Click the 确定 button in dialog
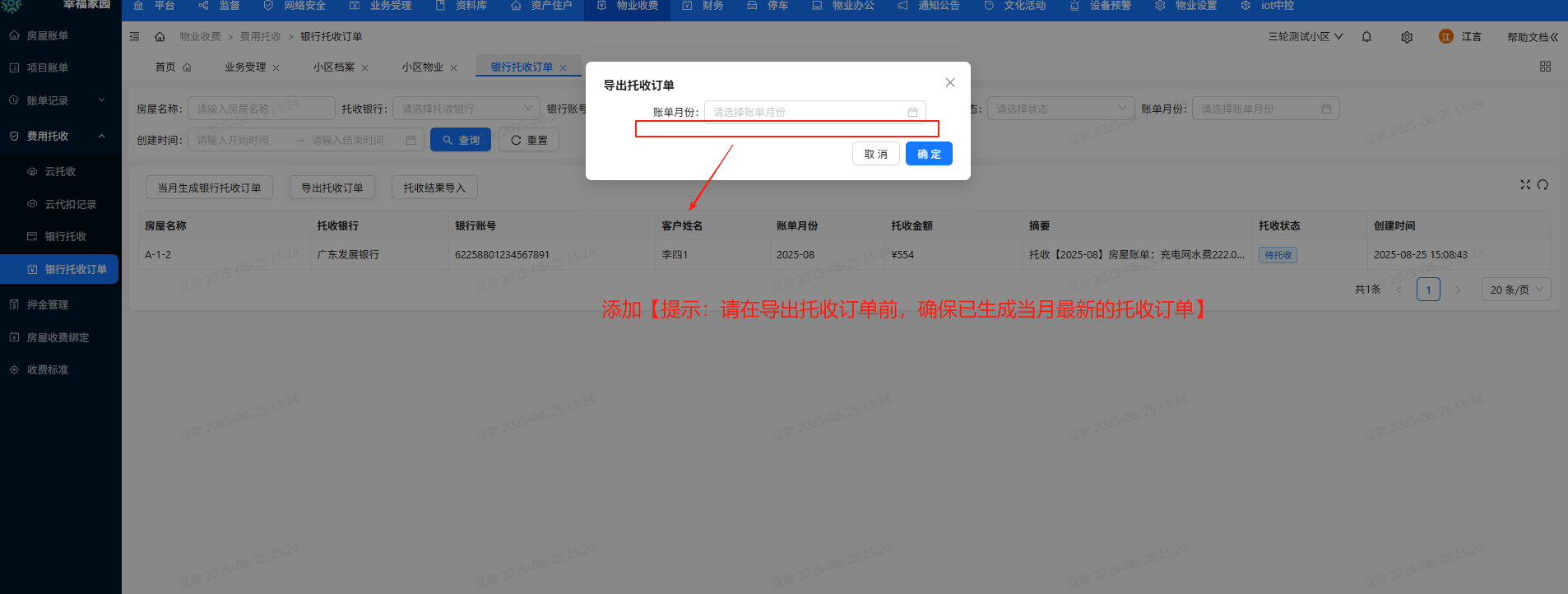The image size is (1568, 594). click(929, 154)
